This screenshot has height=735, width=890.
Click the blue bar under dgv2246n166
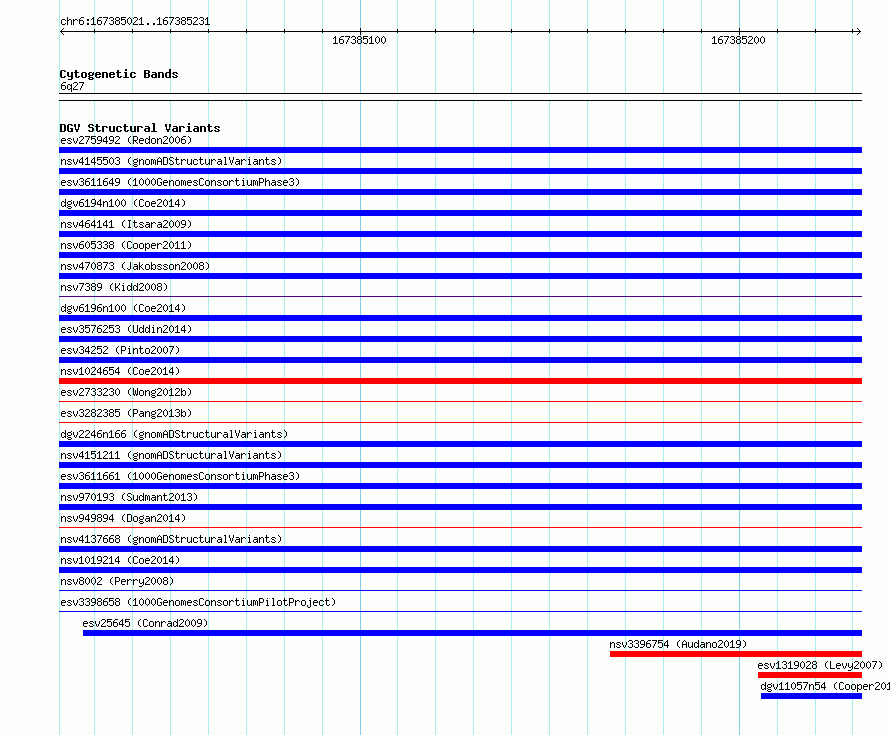460,444
